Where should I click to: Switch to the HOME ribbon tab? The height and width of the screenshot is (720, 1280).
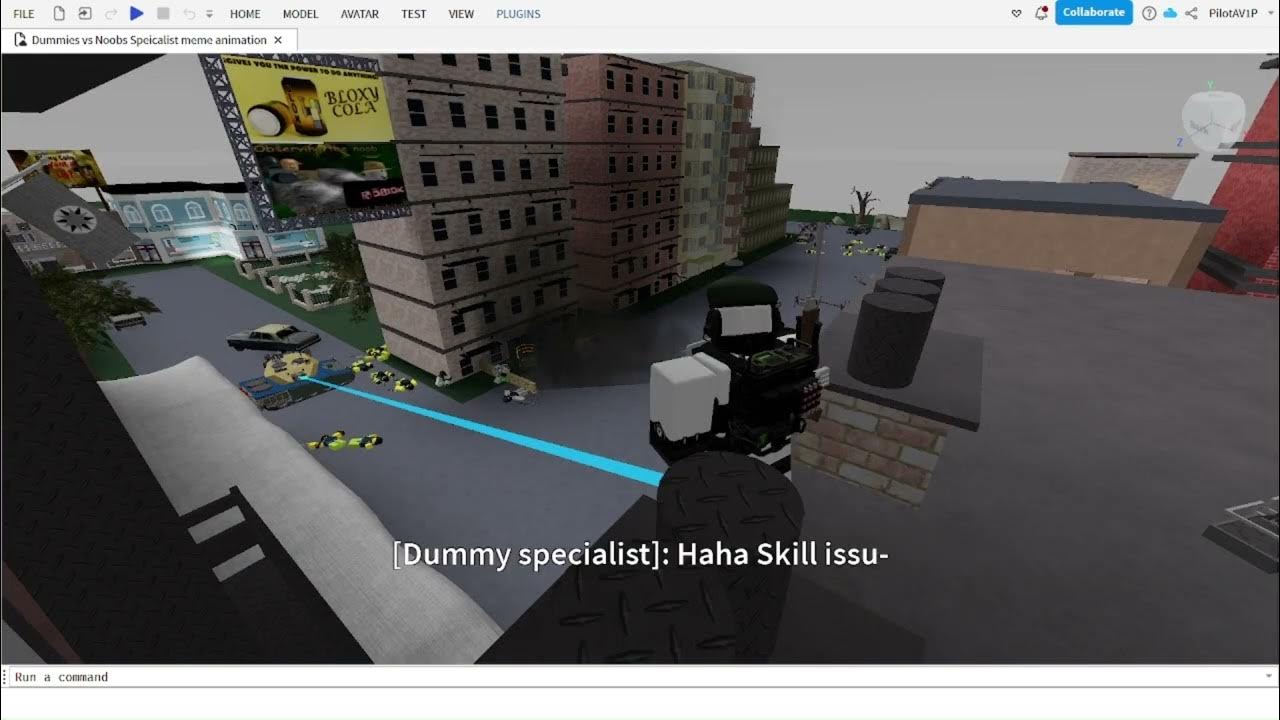[x=245, y=14]
